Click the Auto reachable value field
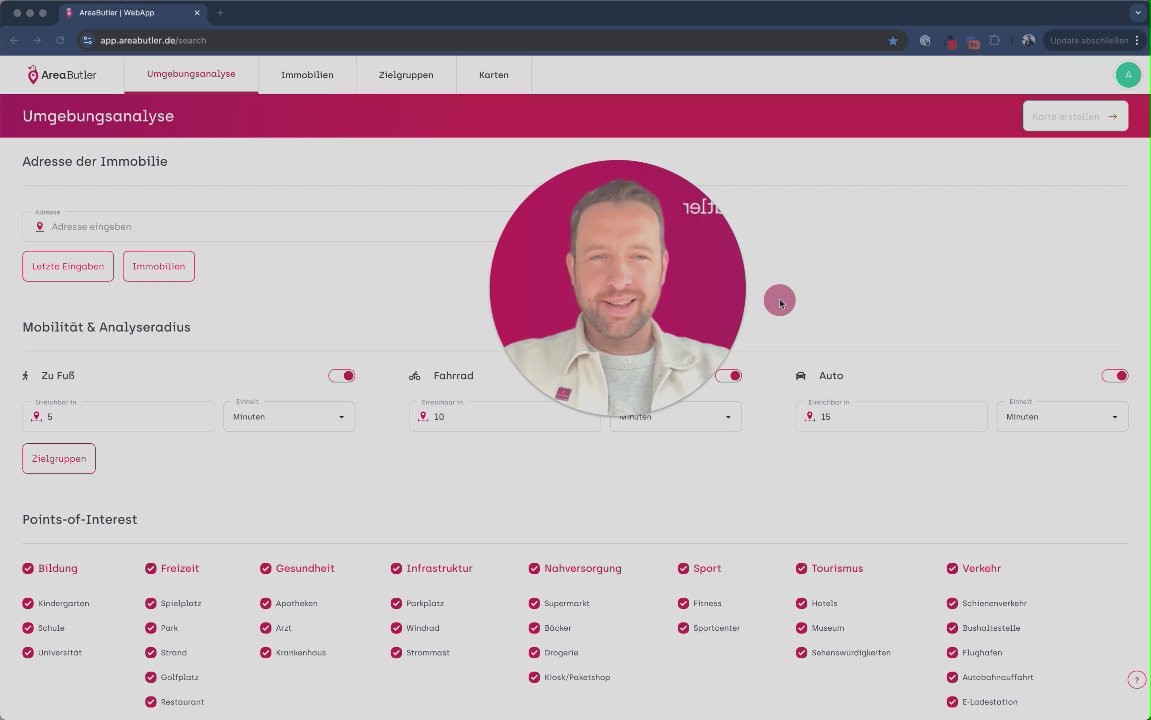This screenshot has height=720, width=1151. [891, 416]
